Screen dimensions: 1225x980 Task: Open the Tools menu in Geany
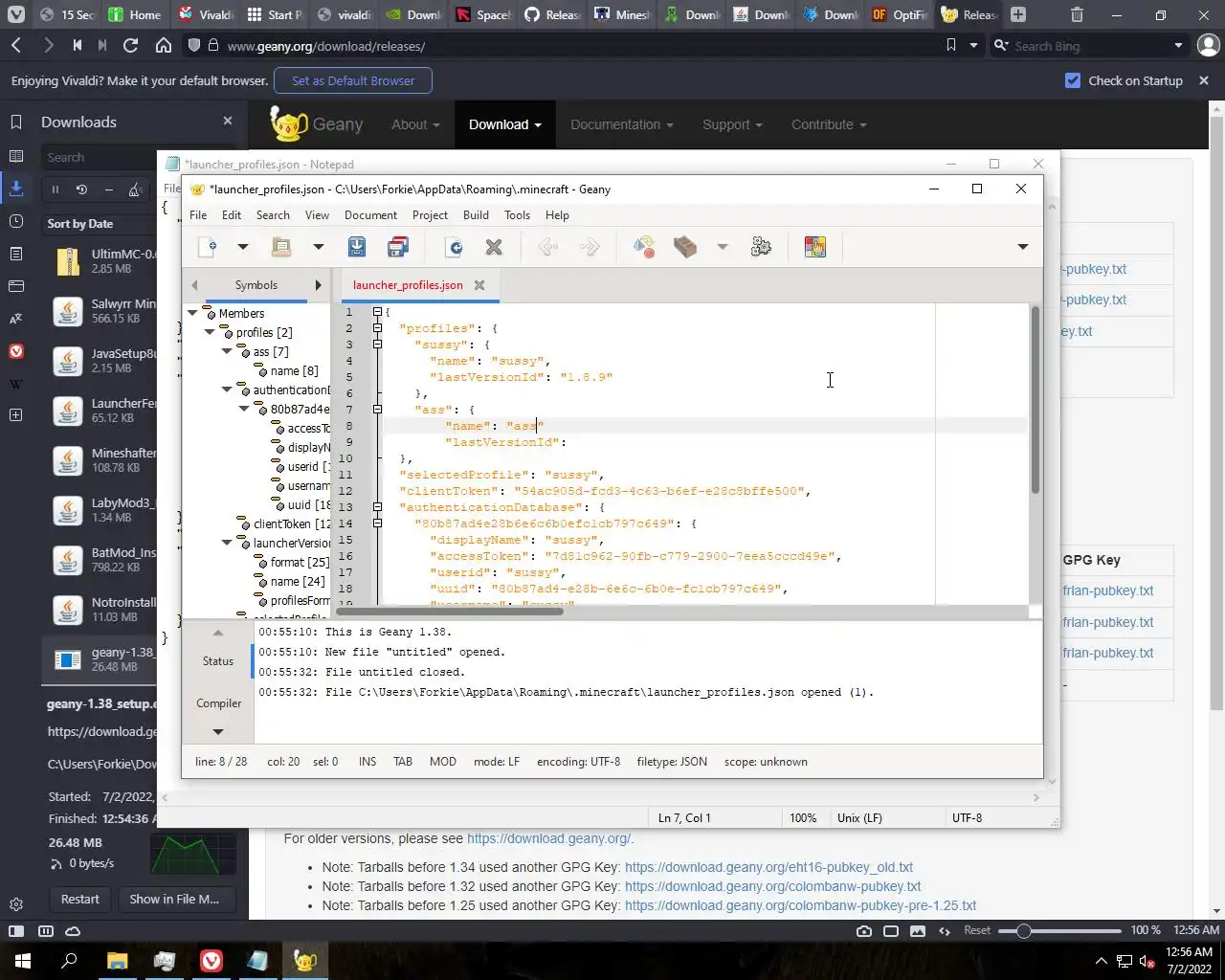point(517,215)
